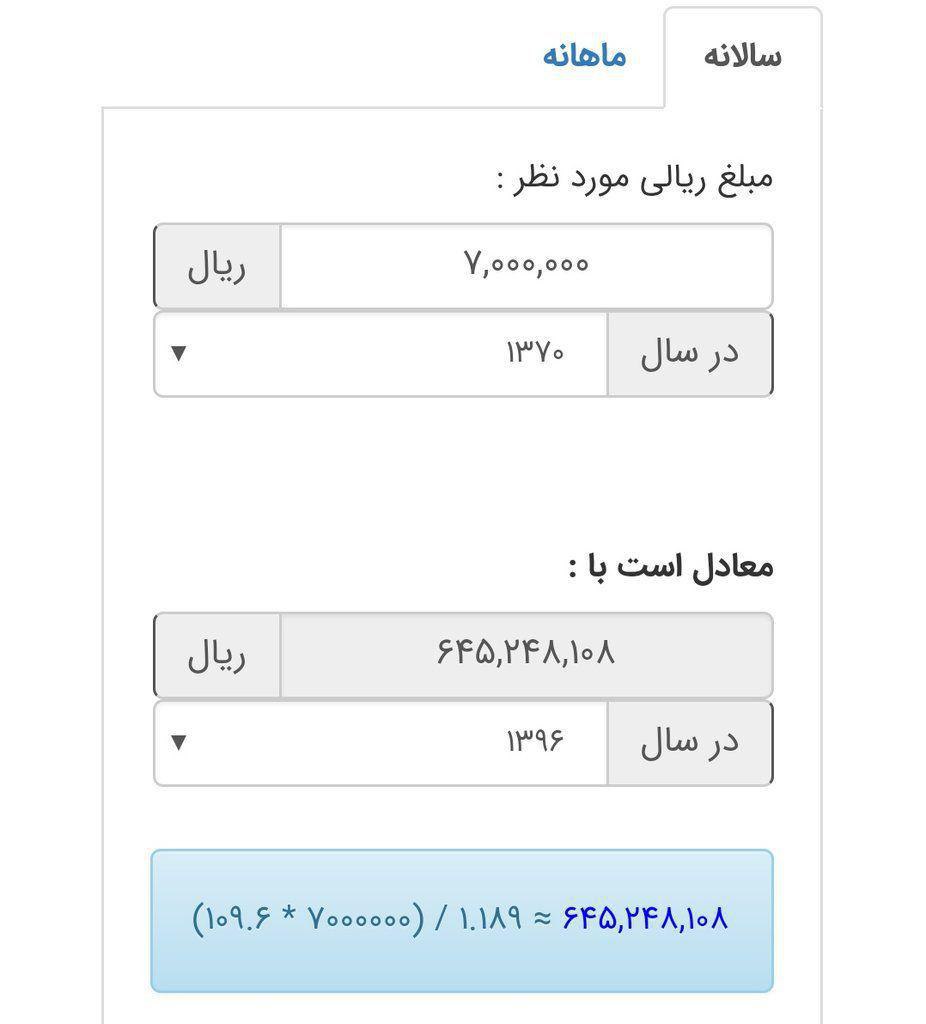
Task: Click the در سال label next to ۱۳۷۰
Action: [689, 354]
